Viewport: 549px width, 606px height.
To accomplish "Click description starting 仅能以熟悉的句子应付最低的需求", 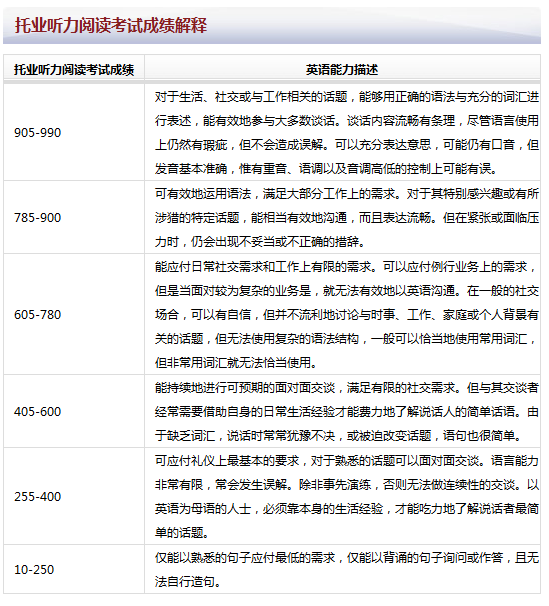I will 347,570.
